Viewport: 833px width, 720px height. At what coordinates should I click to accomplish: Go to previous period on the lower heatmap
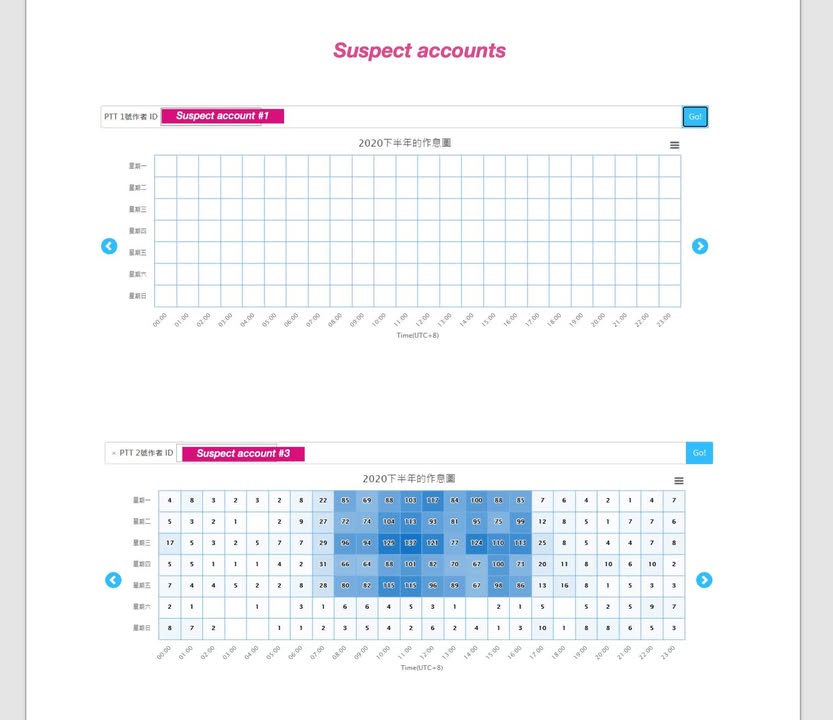tap(113, 580)
